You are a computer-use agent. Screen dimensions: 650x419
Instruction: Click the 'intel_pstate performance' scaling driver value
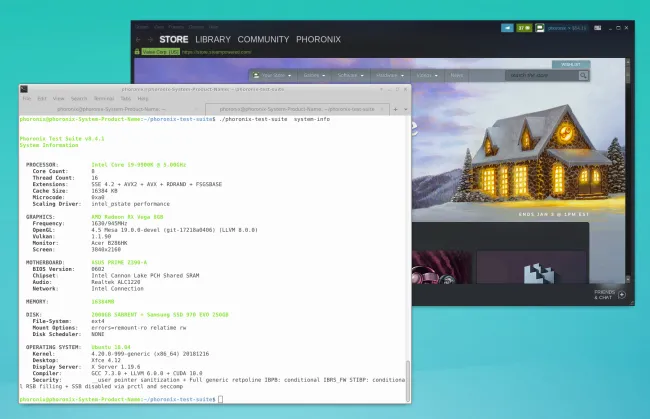[131, 204]
